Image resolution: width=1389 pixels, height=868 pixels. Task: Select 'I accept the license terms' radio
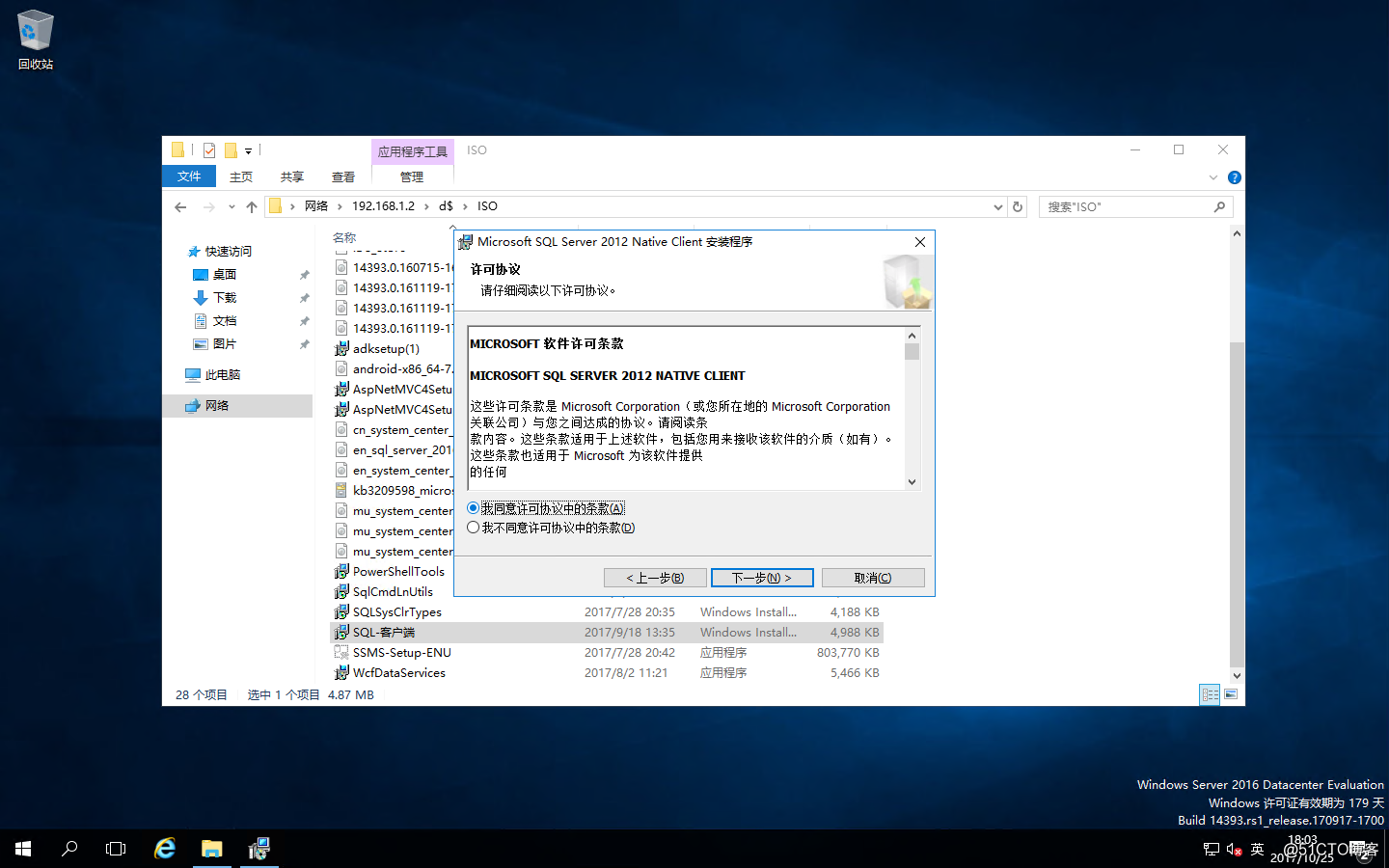[473, 508]
